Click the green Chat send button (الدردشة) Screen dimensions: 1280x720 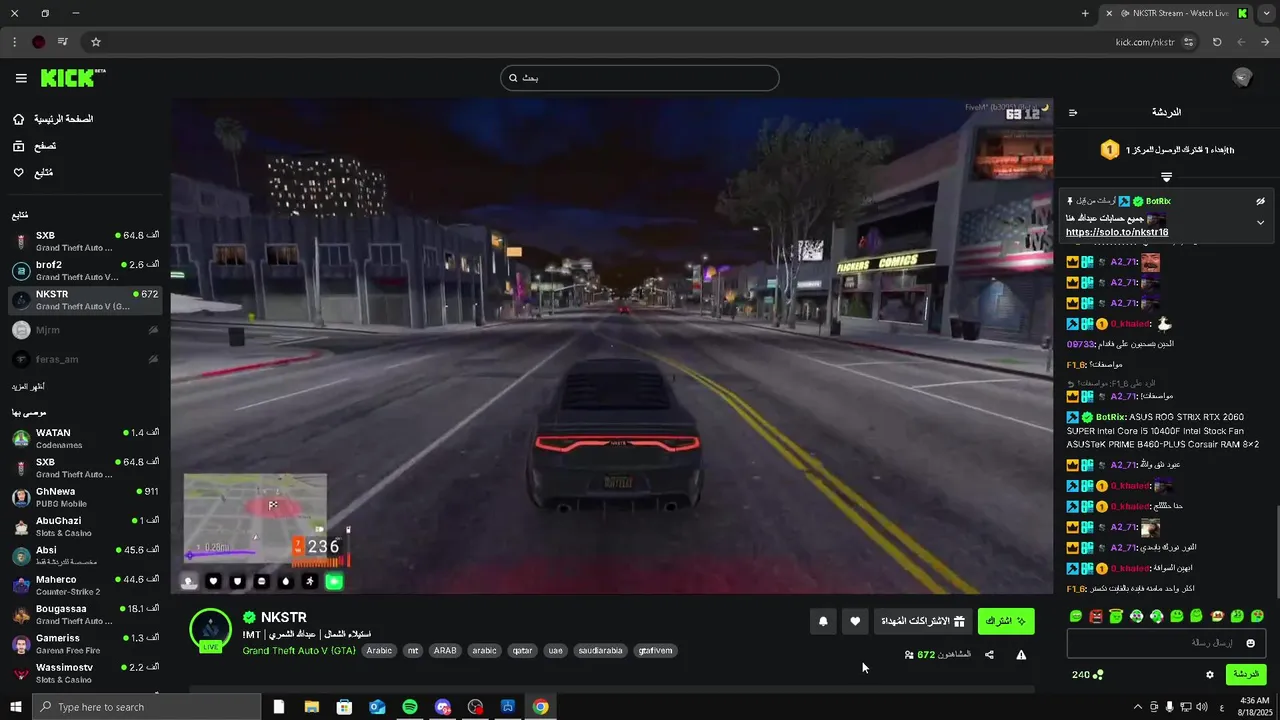tap(1246, 675)
